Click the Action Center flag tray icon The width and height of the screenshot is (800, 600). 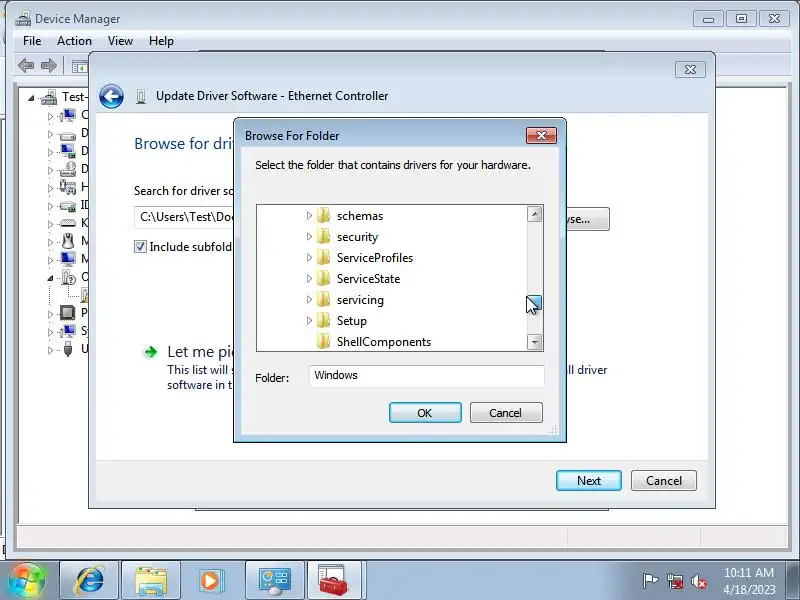[650, 581]
